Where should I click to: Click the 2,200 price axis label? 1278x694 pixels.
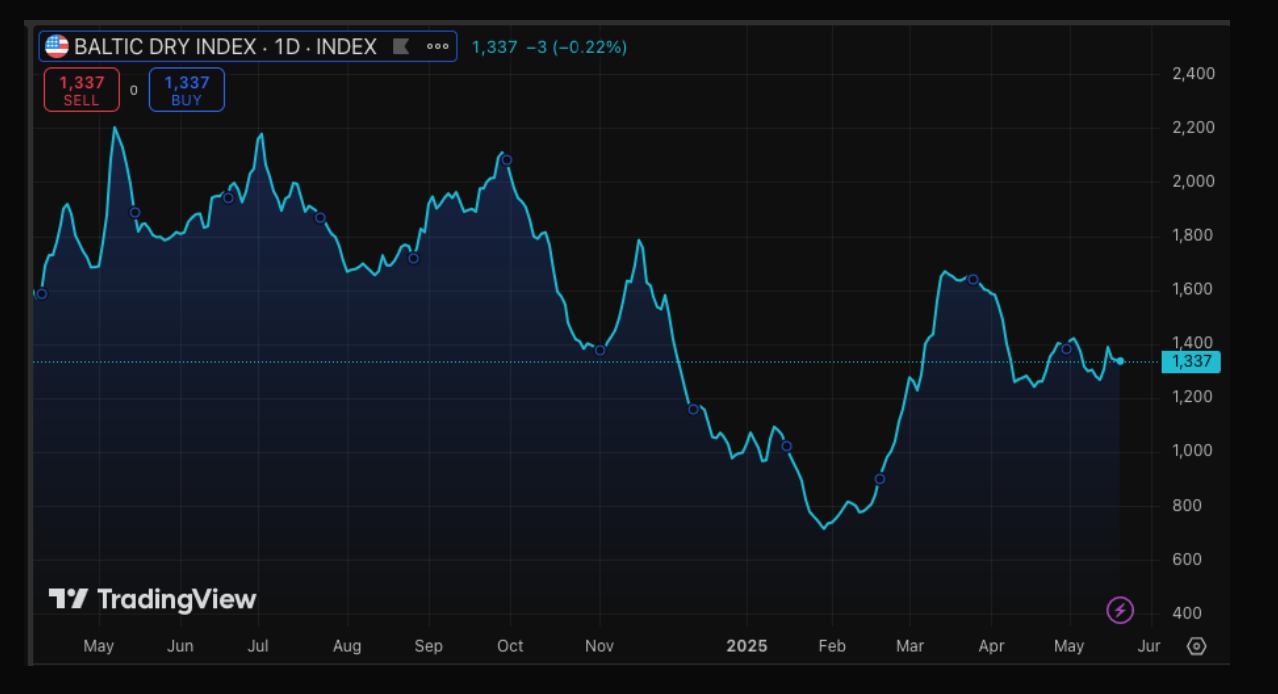click(x=1192, y=128)
